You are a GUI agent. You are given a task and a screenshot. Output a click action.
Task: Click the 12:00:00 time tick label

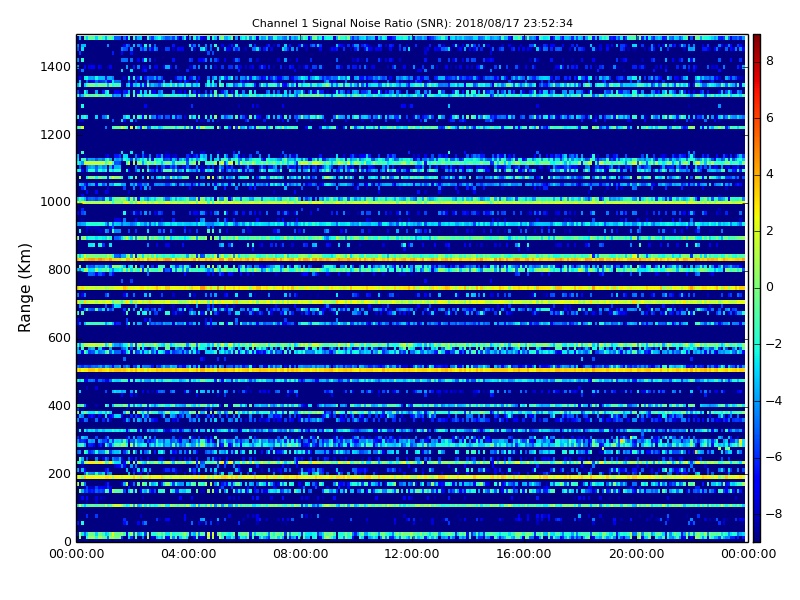pos(412,554)
